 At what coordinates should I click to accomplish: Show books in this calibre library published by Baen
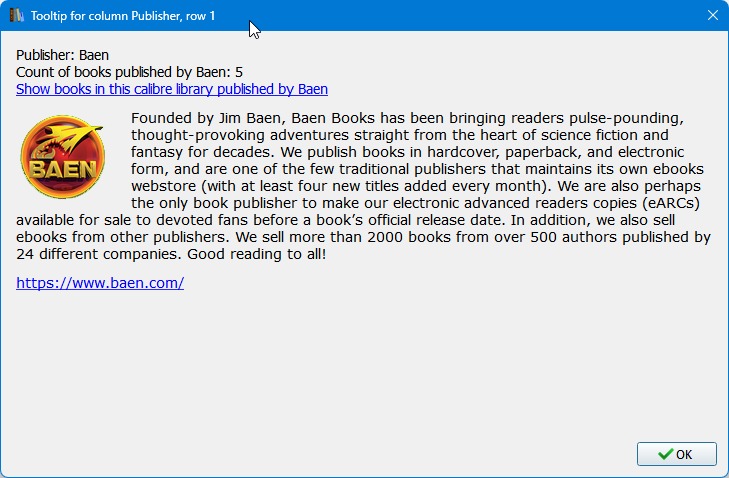[172, 89]
